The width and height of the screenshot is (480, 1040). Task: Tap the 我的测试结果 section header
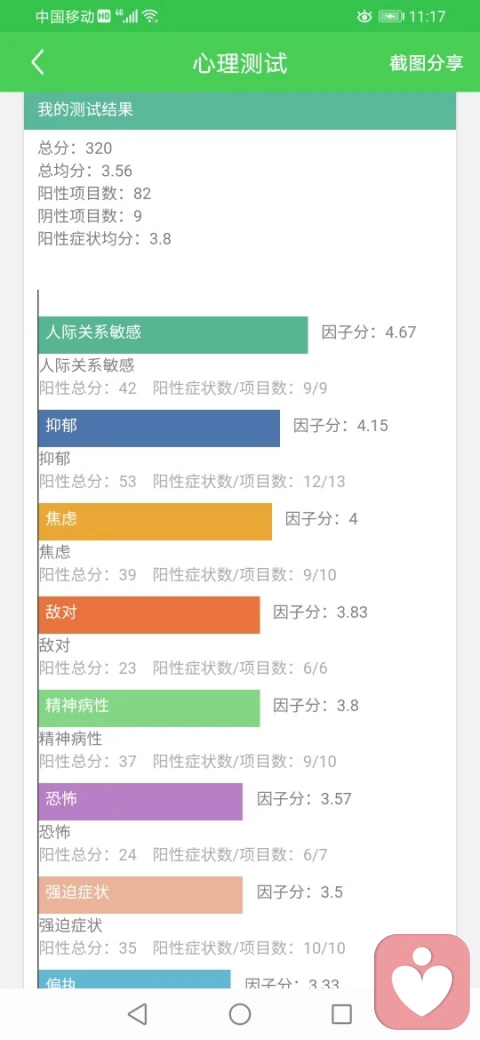tap(240, 111)
